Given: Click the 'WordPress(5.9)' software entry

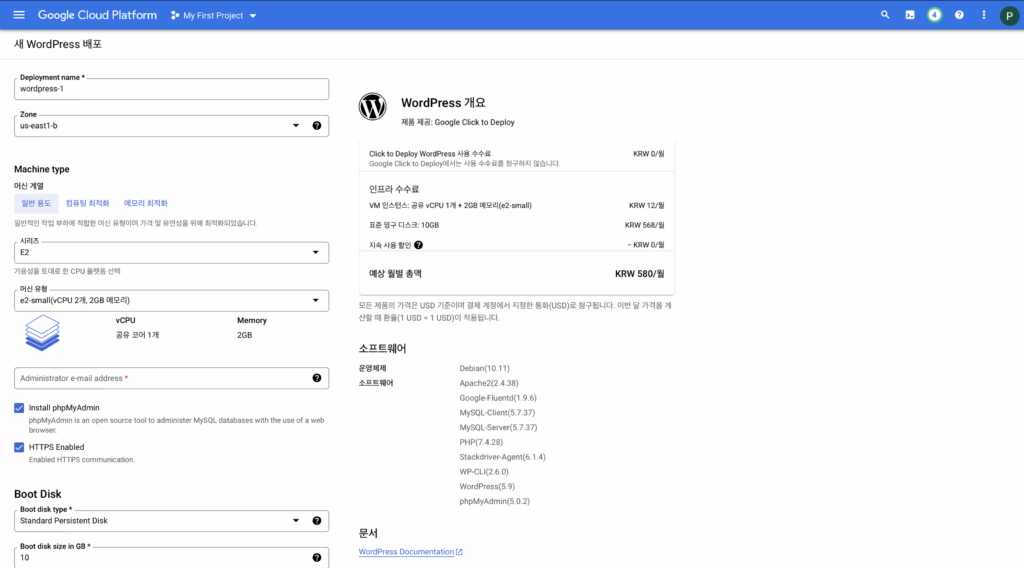Looking at the screenshot, I should point(487,487).
